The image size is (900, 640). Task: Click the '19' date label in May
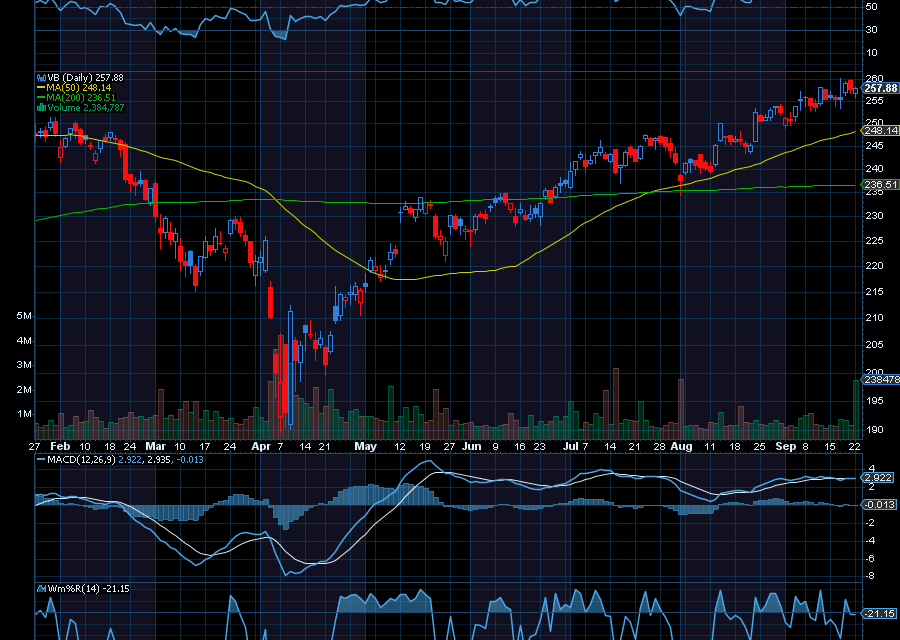click(x=424, y=447)
